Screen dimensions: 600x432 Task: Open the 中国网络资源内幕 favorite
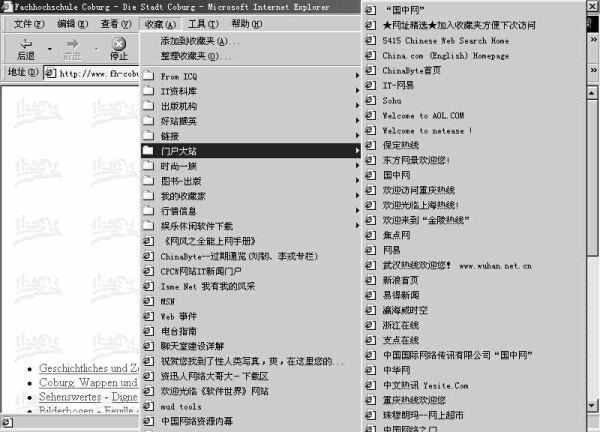(x=251, y=421)
